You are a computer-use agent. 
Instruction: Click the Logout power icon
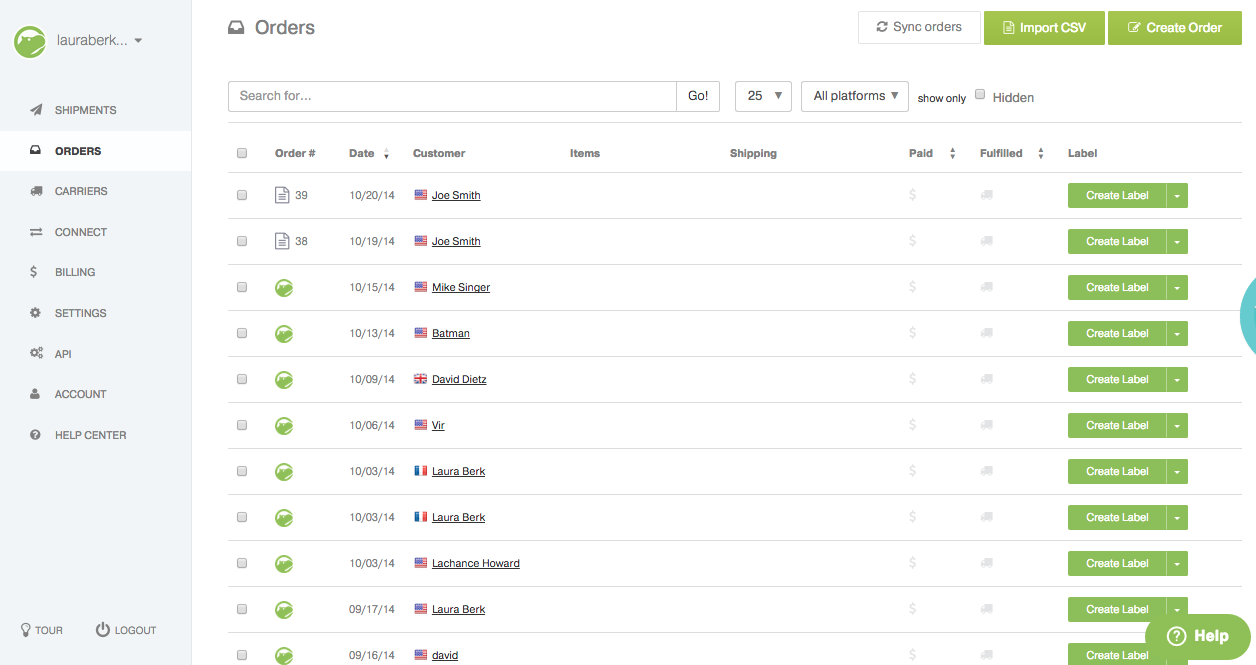coord(102,630)
